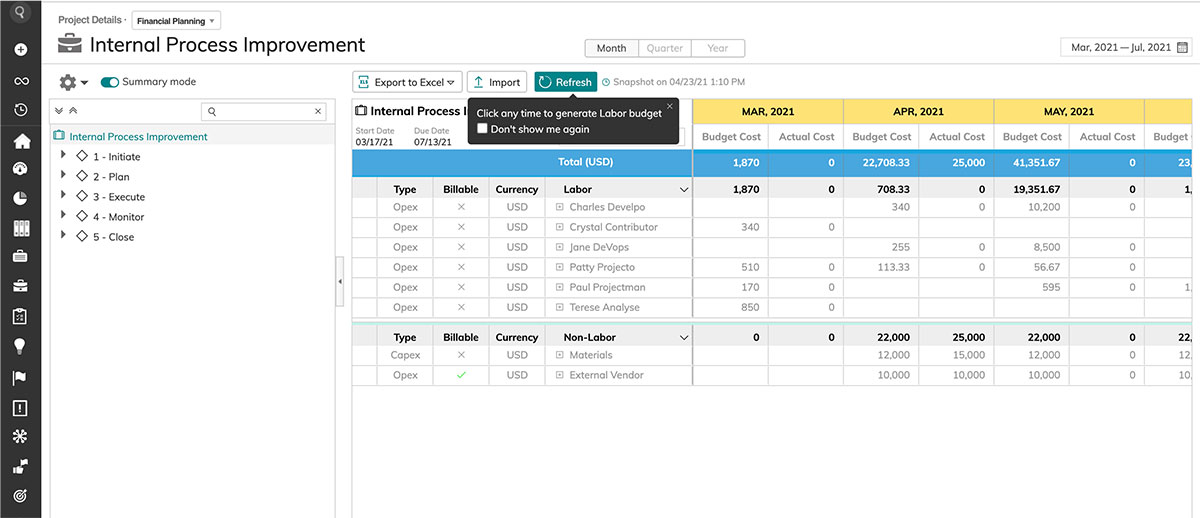Open the binders (portfolios) sidebar icon

(20, 228)
